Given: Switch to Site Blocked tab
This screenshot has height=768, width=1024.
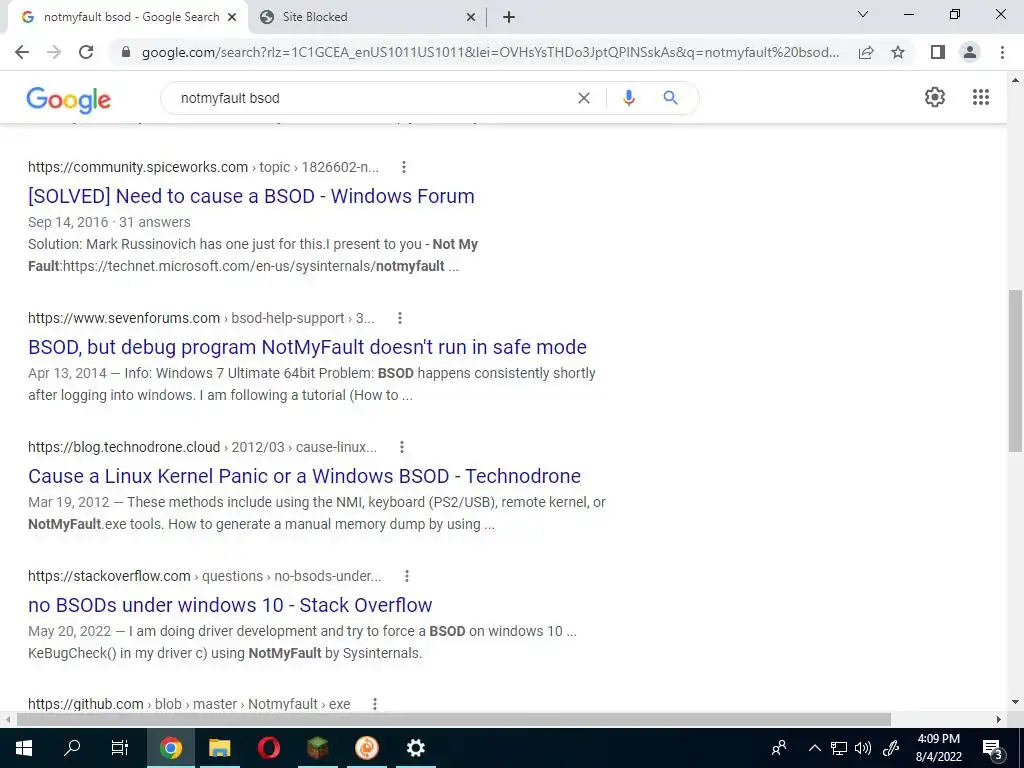Looking at the screenshot, I should (x=366, y=17).
